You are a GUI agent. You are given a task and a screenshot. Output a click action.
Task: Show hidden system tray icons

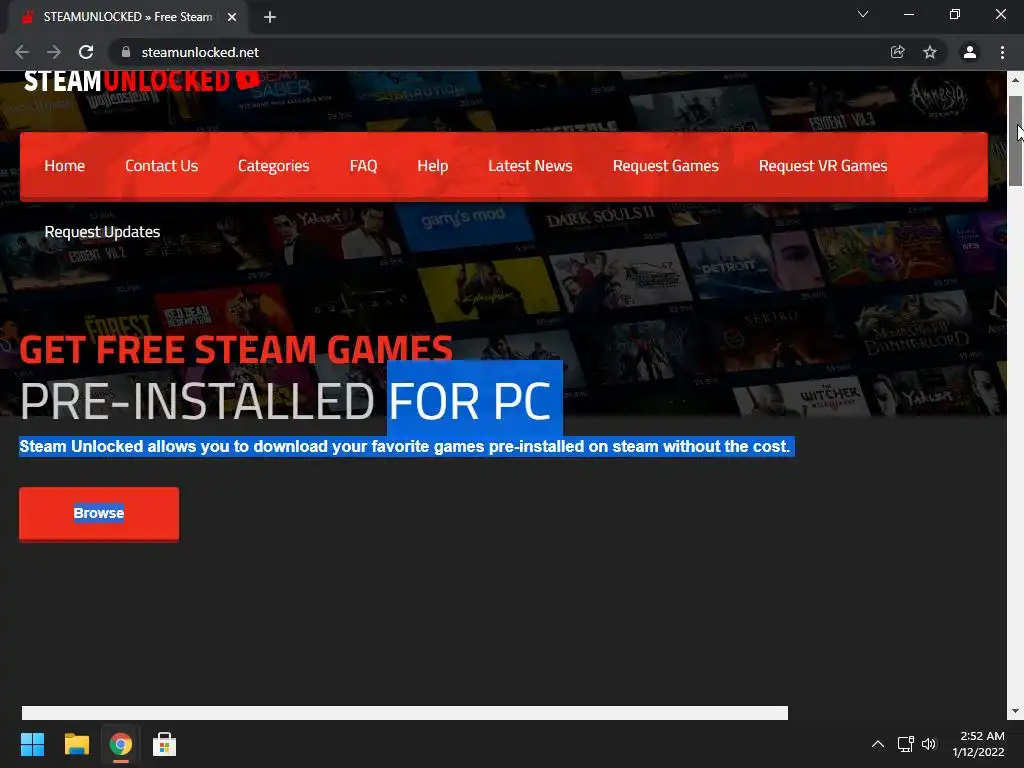(x=878, y=744)
